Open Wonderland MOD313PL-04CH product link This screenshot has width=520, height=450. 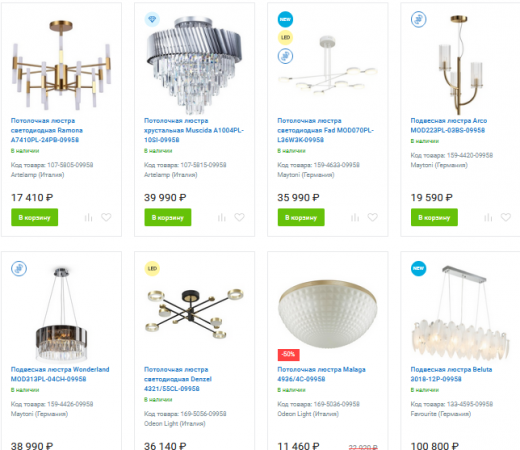(60, 374)
